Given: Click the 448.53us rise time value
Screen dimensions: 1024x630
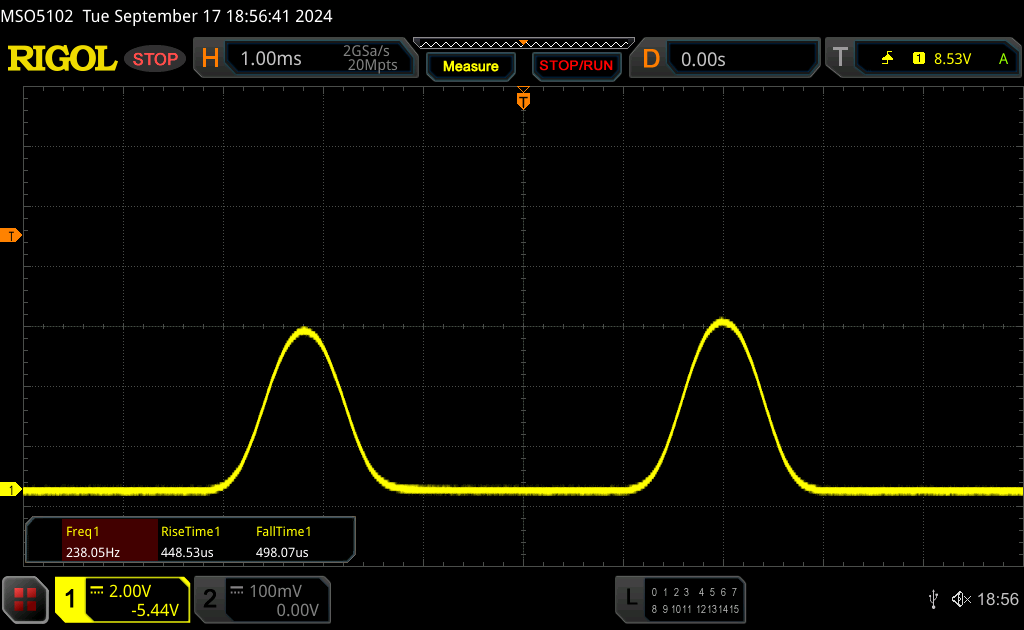Looking at the screenshot, I should (187, 552).
